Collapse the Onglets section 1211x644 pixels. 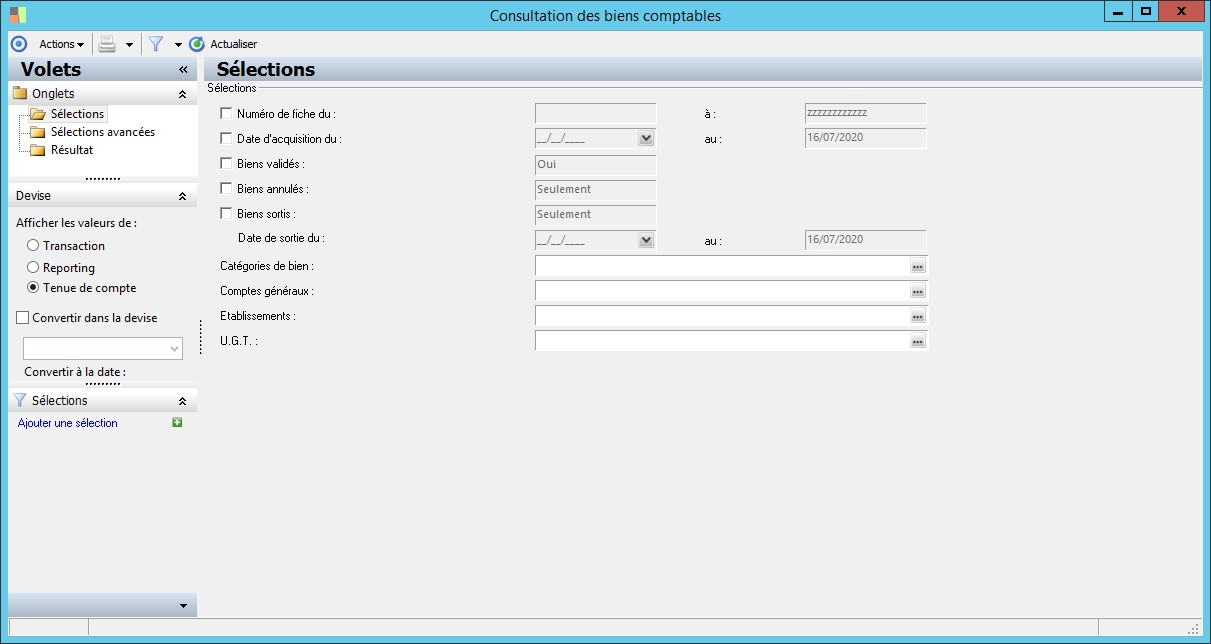(x=182, y=94)
